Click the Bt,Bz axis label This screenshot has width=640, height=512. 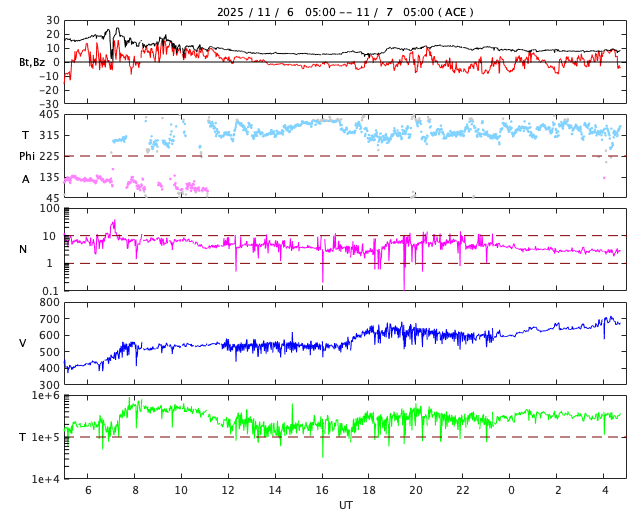click(x=32, y=62)
